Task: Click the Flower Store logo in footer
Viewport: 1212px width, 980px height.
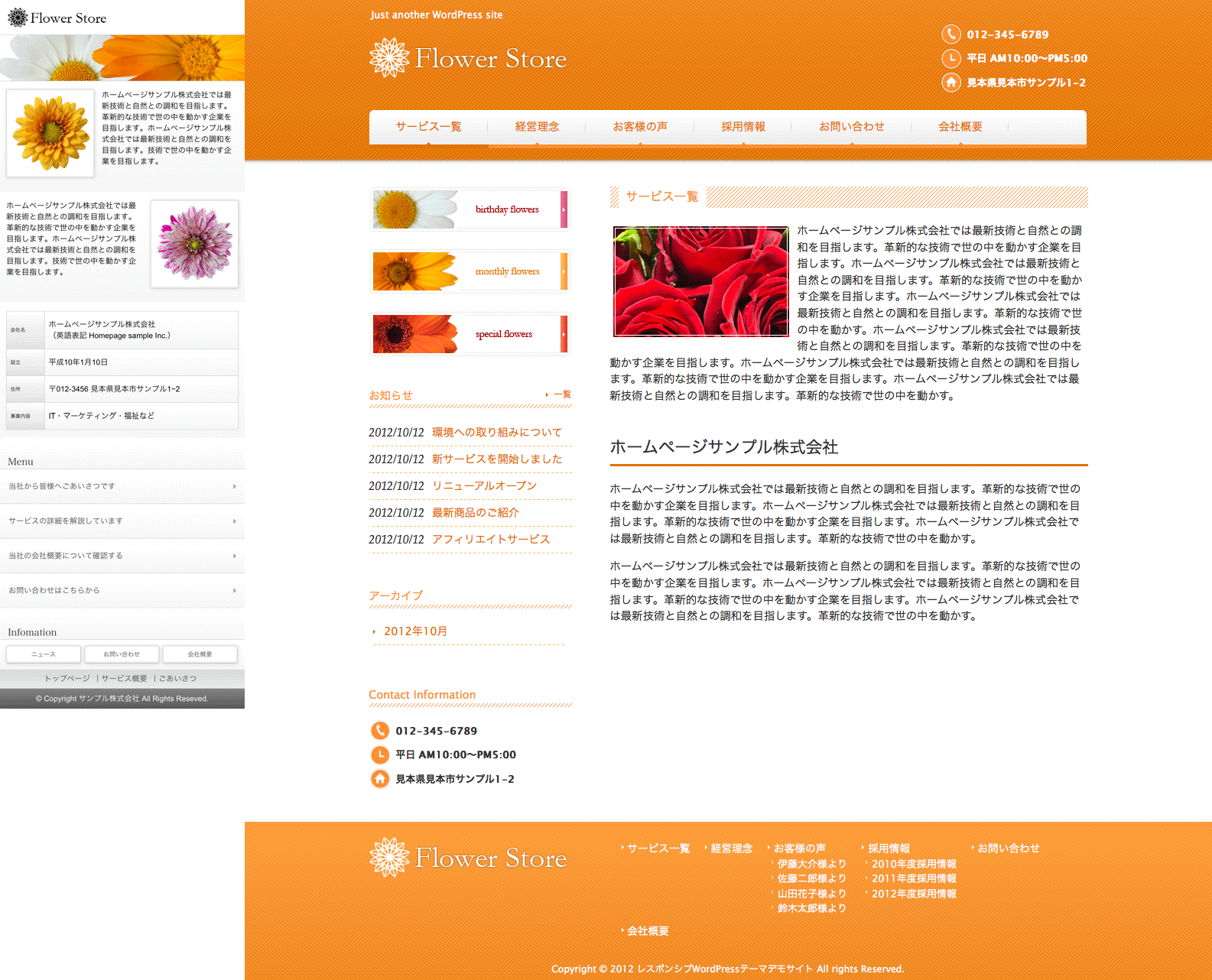Action: 468,858
